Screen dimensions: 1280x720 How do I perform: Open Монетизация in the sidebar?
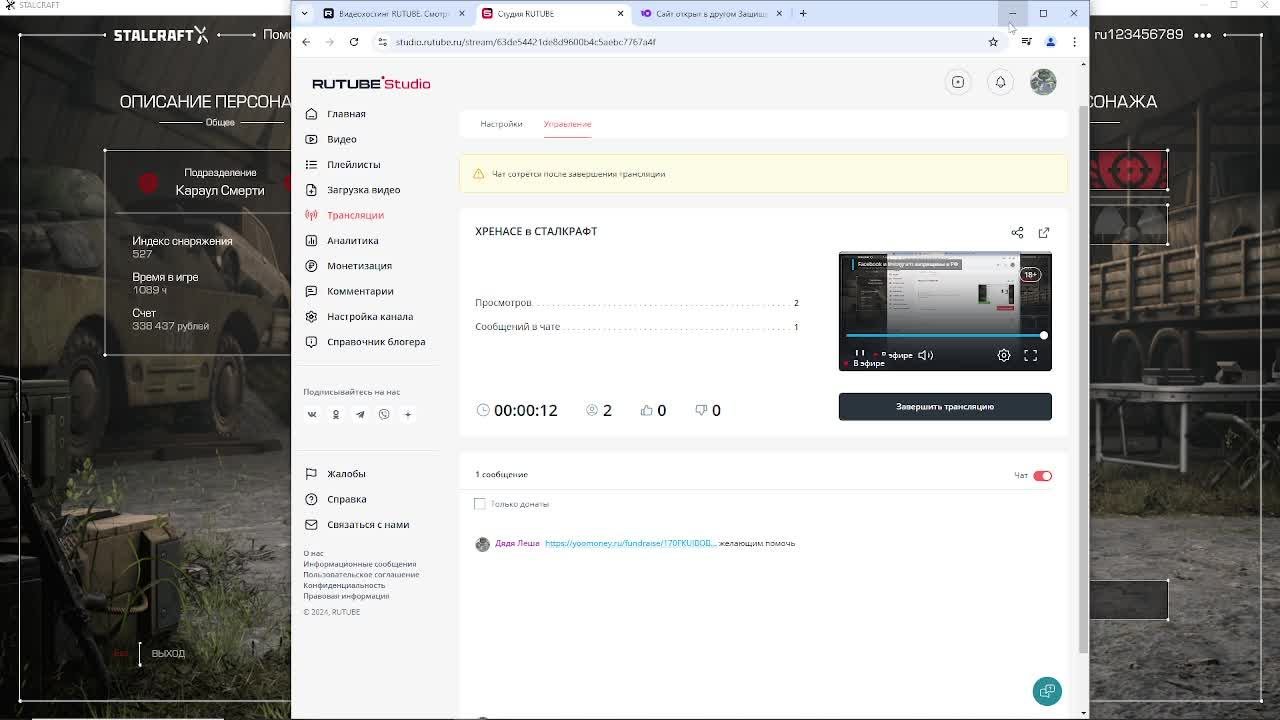pos(359,266)
